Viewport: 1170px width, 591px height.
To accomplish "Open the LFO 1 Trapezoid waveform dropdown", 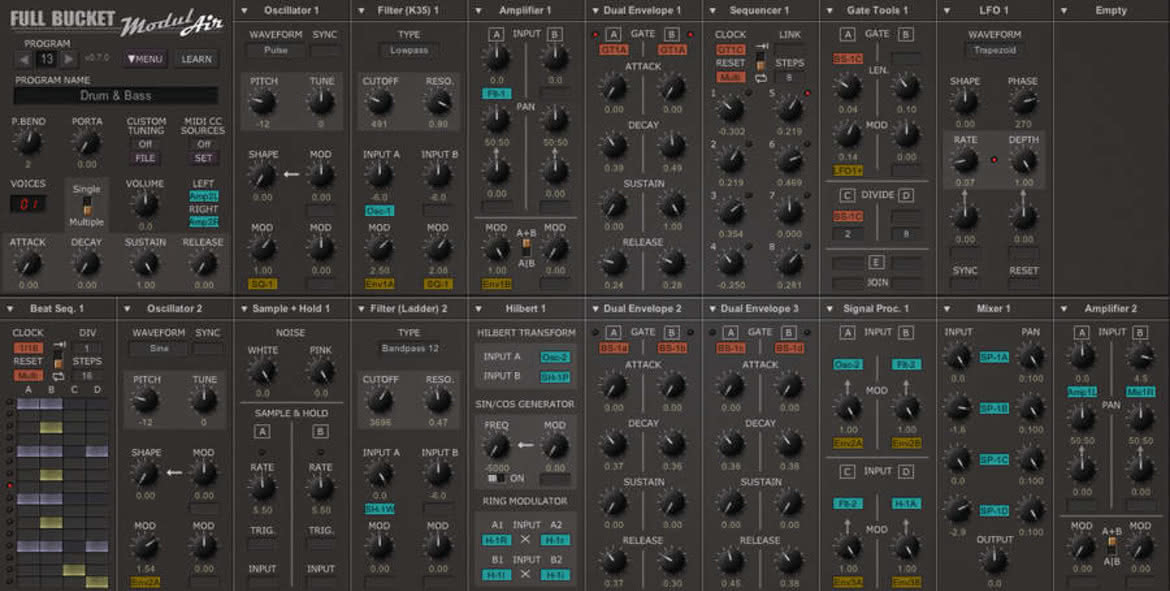I will [994, 51].
